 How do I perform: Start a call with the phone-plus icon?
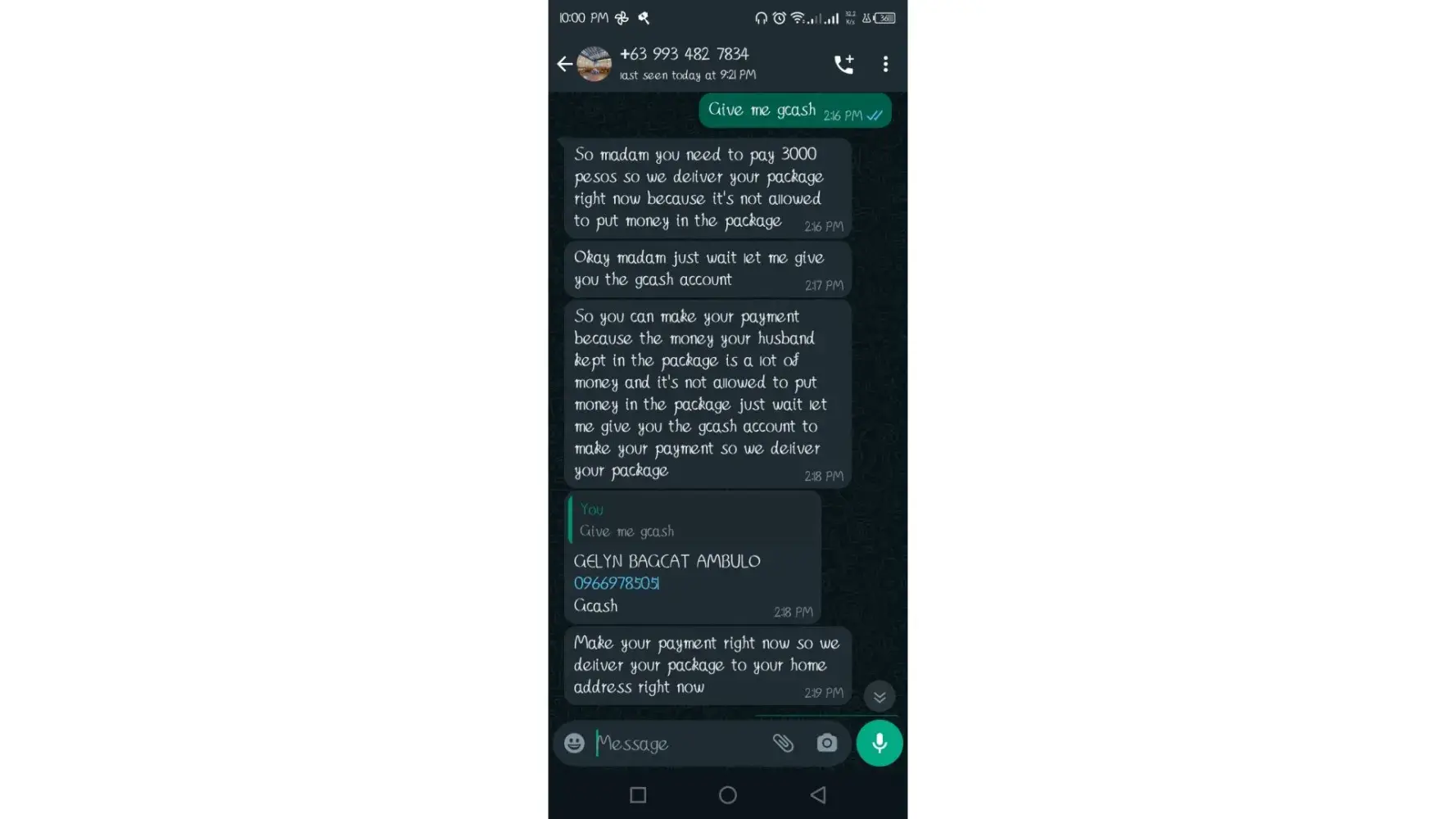point(843,64)
